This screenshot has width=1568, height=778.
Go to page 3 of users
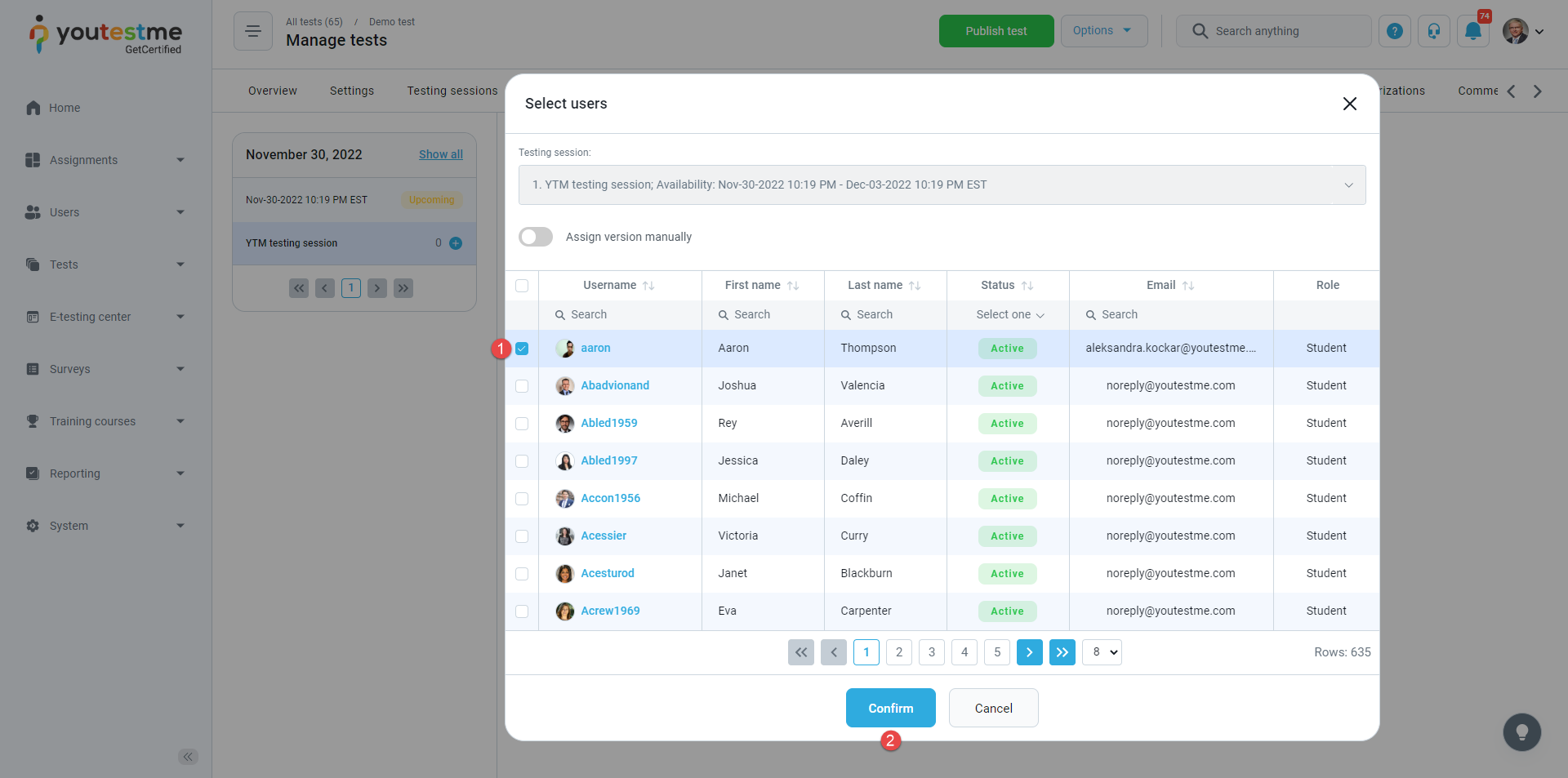click(932, 652)
